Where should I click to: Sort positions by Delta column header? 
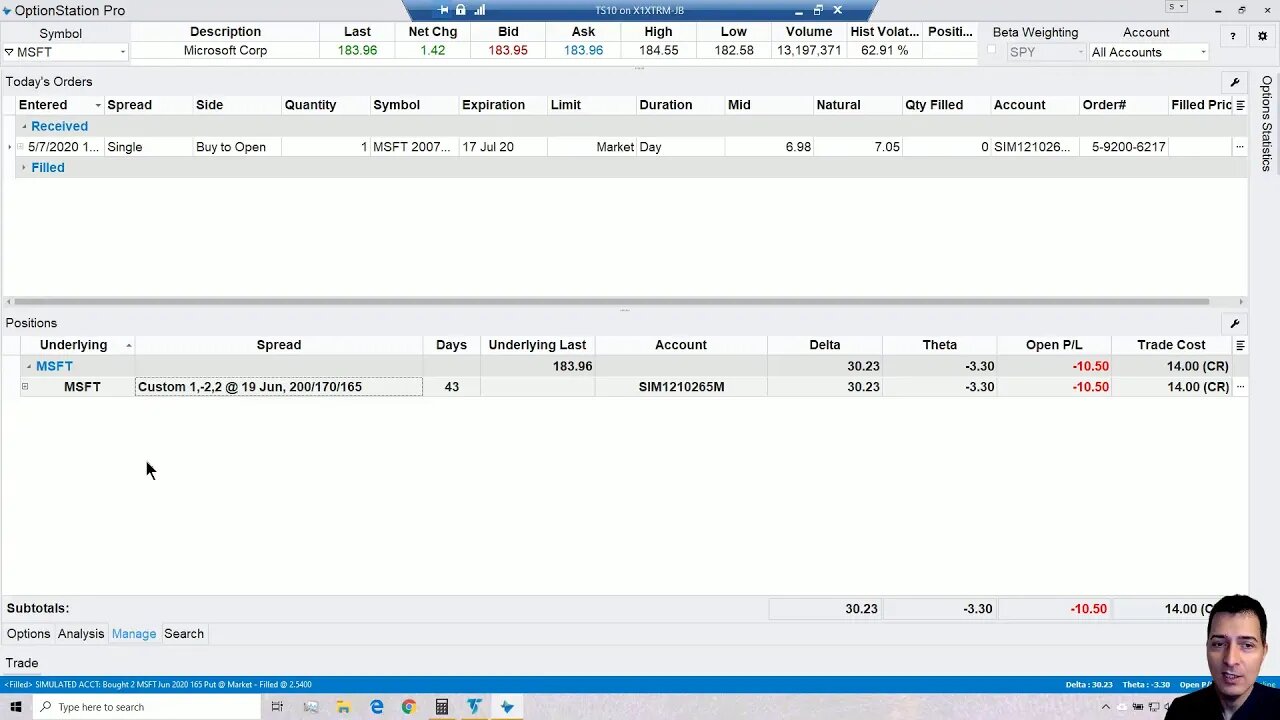point(825,345)
